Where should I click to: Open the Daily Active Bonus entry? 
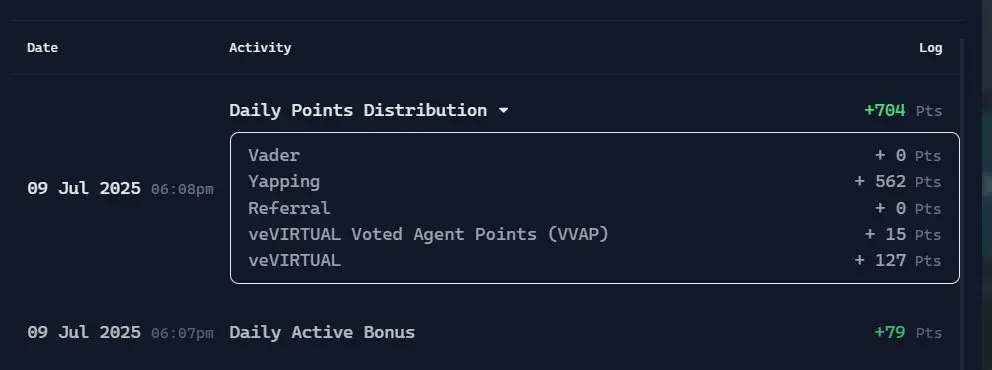pyautogui.click(x=322, y=332)
